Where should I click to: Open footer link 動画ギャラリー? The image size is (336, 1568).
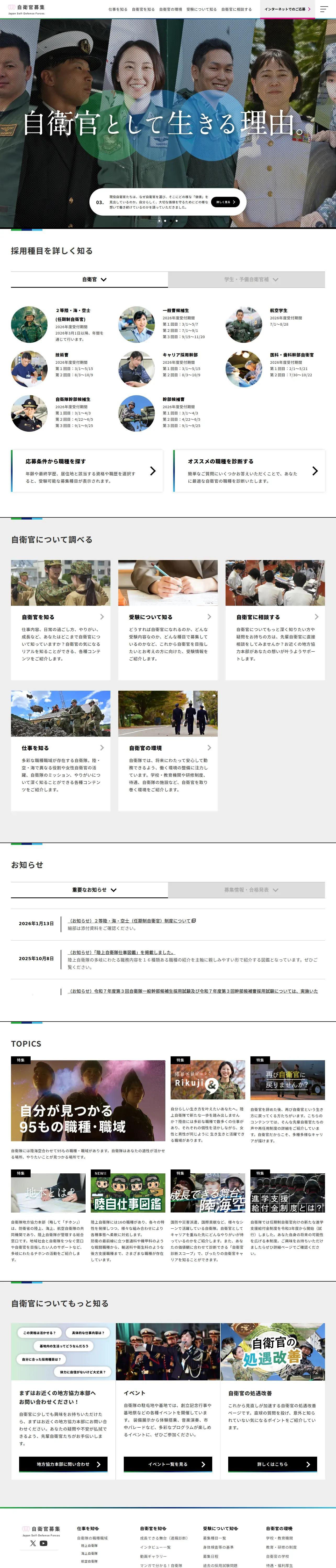(x=153, y=1557)
